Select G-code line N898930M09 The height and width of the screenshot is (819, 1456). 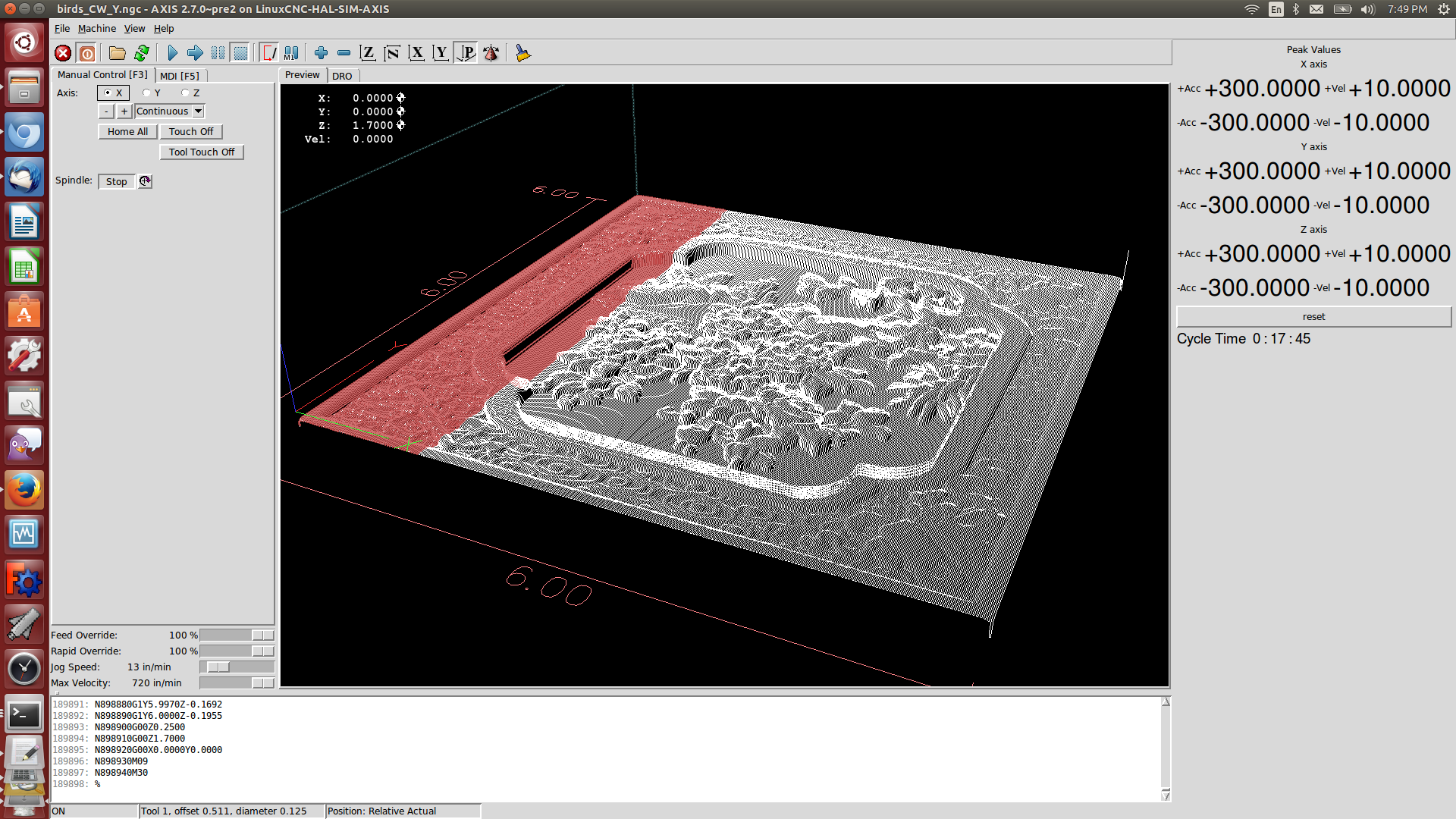point(121,761)
